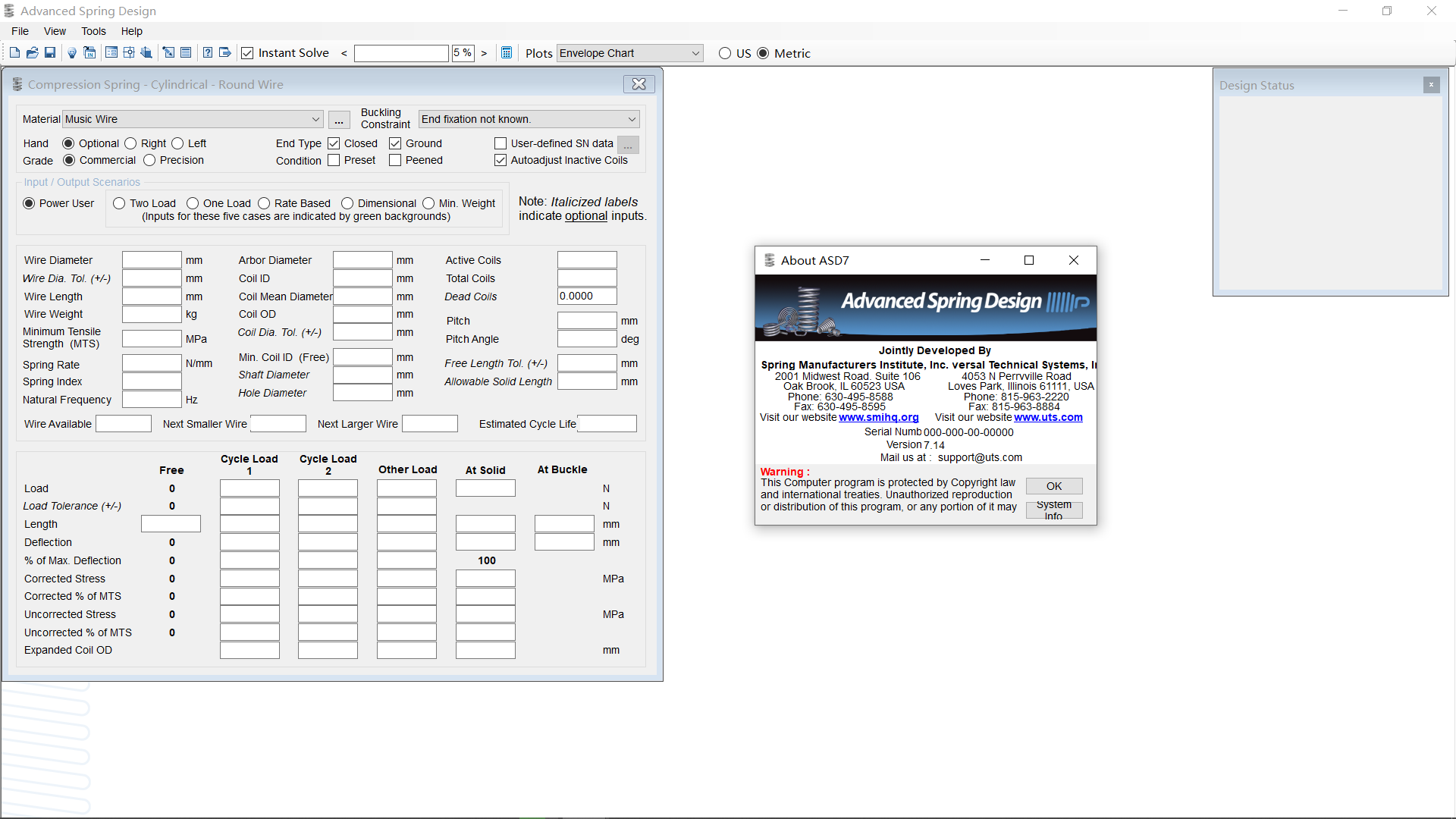Click the Wire Diameter input field

click(152, 260)
